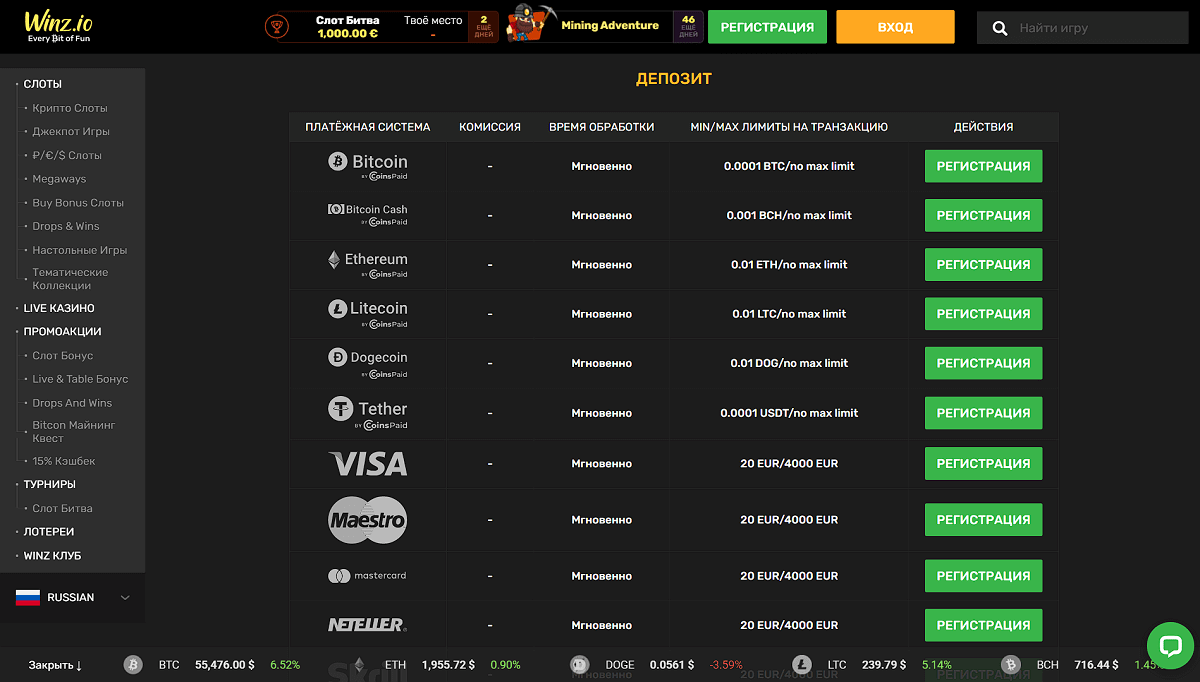This screenshot has width=1200, height=682.
Task: Click the Slot Battle trophy icon
Action: click(277, 27)
